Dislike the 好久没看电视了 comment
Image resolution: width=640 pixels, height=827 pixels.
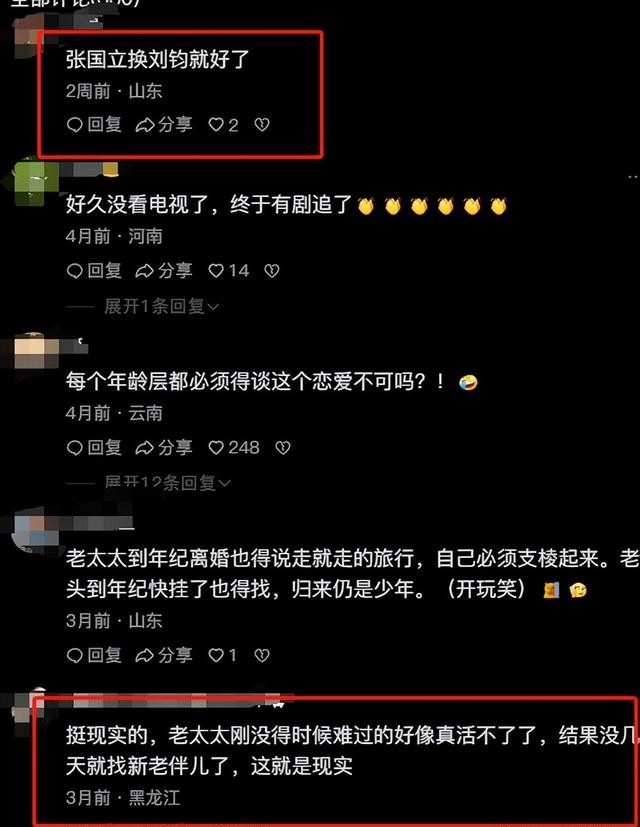coord(272,271)
